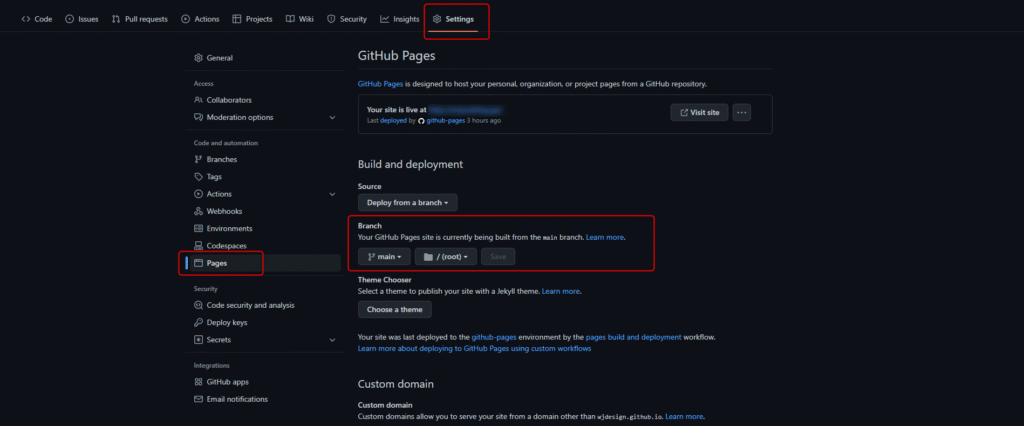Open the Deploy from a branch dropdown

tap(407, 202)
